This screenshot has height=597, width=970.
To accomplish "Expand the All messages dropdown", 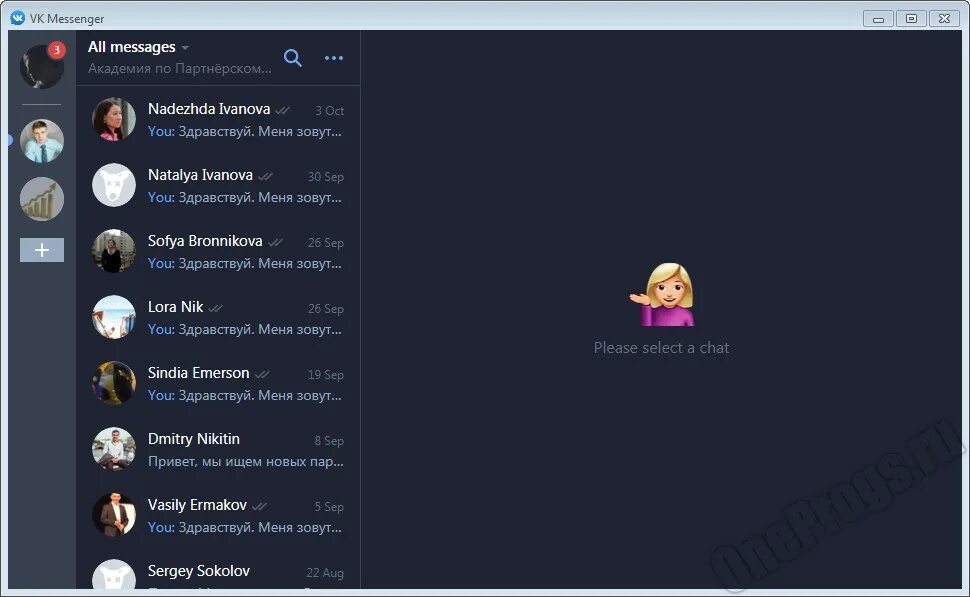I will coord(139,47).
